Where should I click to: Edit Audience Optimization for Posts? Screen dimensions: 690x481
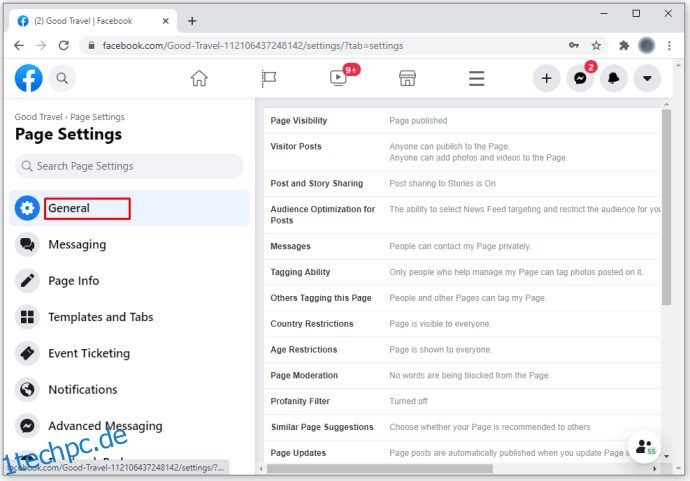[462, 214]
